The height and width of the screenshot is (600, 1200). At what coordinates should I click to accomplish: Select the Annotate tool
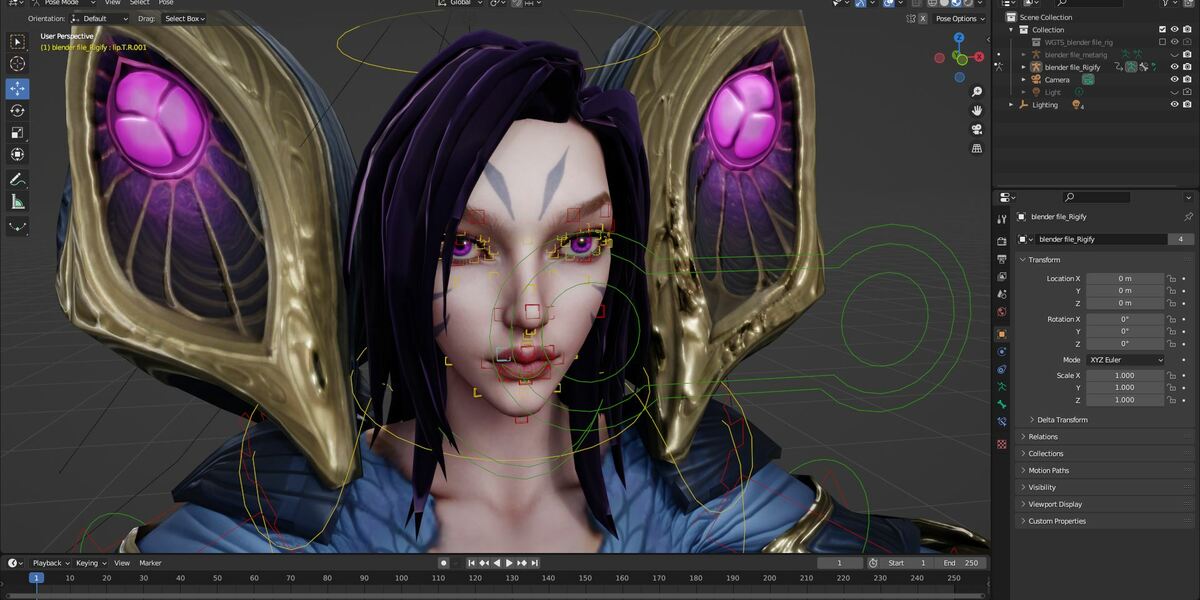coord(18,180)
